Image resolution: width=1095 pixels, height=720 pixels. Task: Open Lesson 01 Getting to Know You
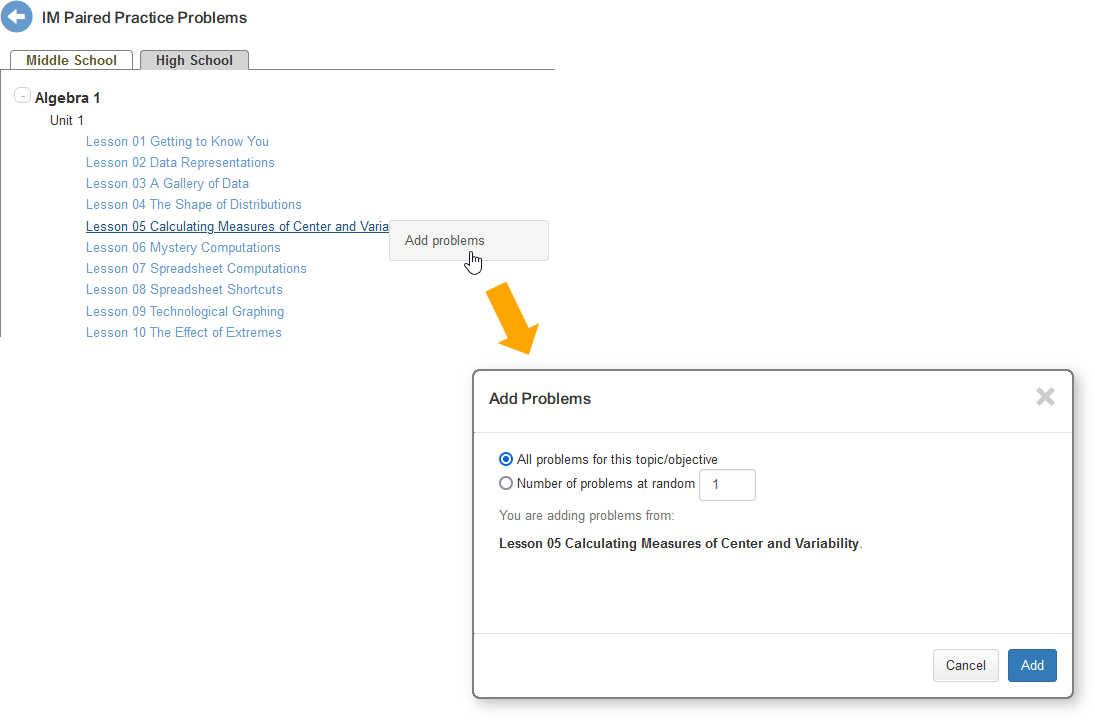coord(177,142)
